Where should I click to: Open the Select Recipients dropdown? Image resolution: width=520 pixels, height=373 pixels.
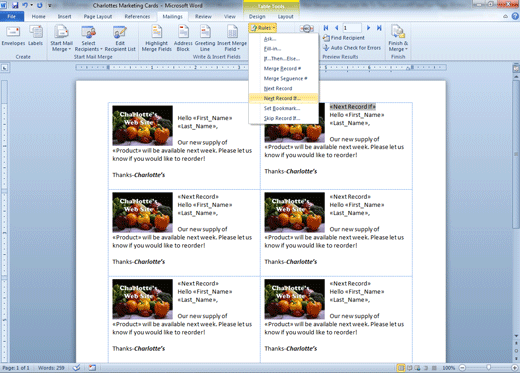pos(88,39)
